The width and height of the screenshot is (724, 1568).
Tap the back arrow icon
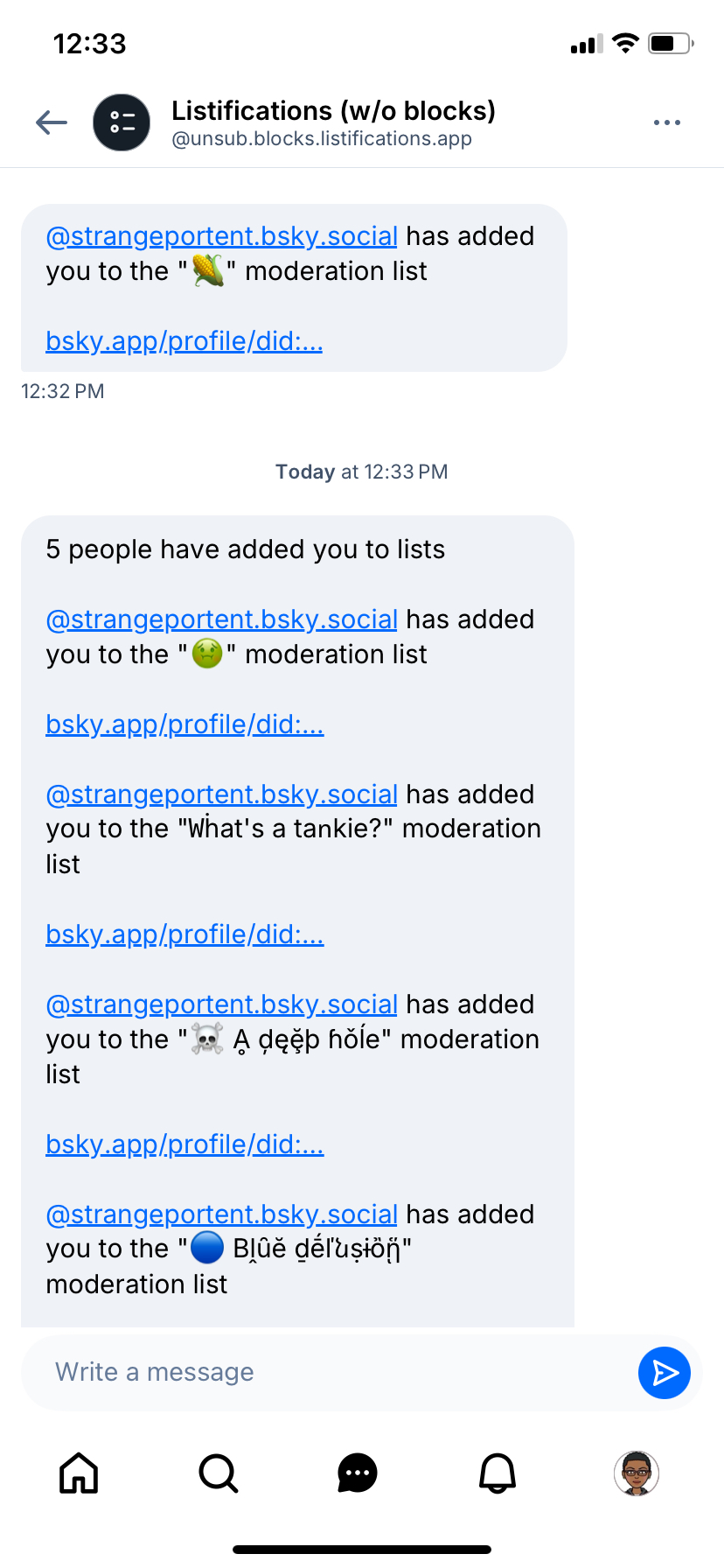click(x=52, y=122)
